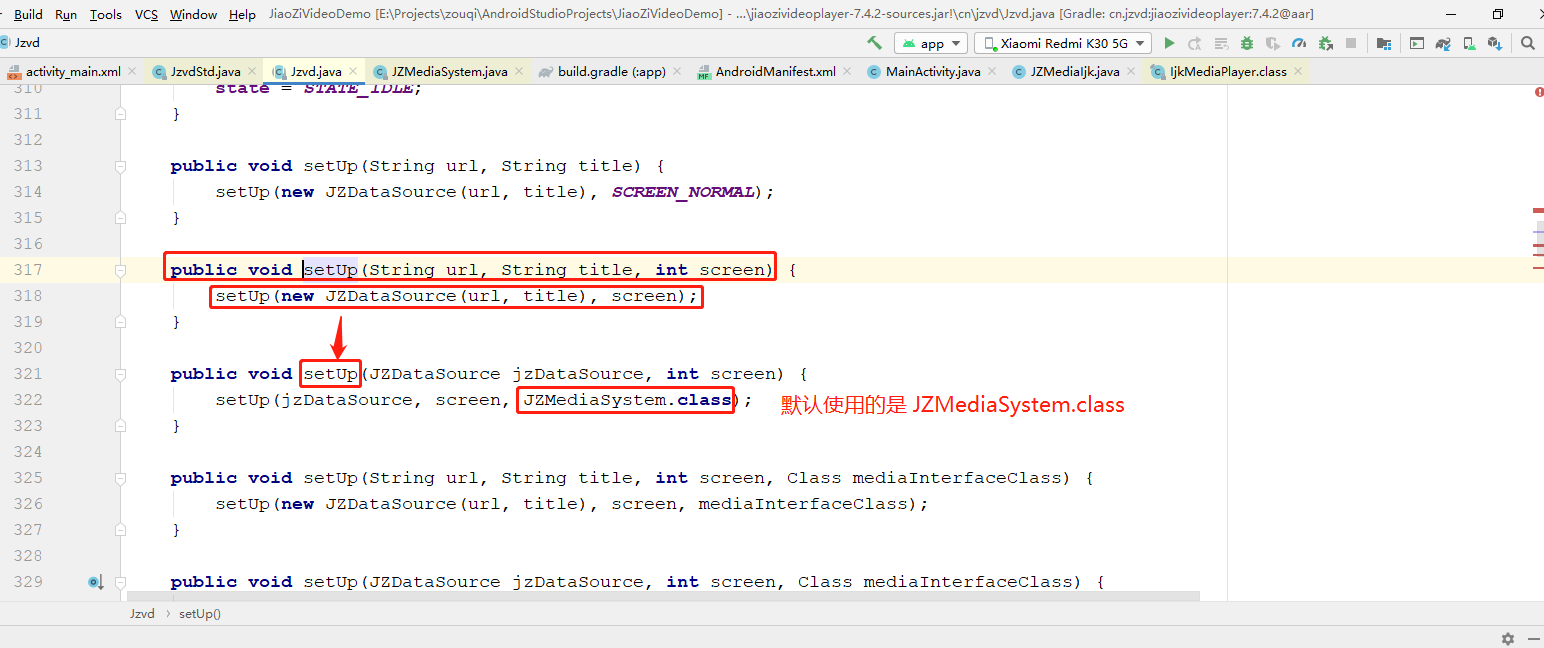The image size is (1544, 648).
Task: Click the Jzvd class icon in navigation bar
Action: [x=6, y=43]
